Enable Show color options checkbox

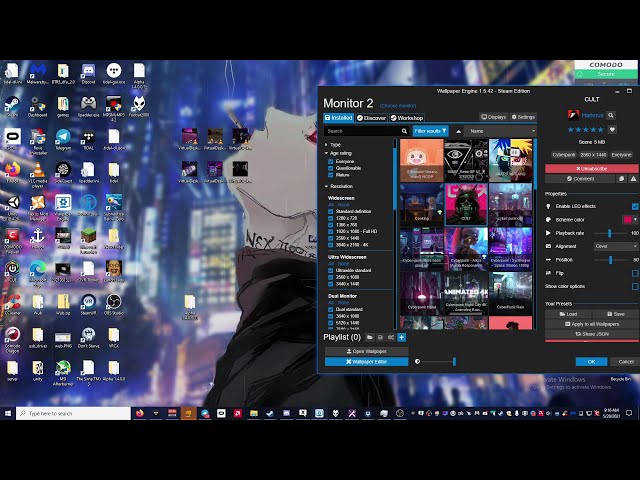tap(635, 287)
